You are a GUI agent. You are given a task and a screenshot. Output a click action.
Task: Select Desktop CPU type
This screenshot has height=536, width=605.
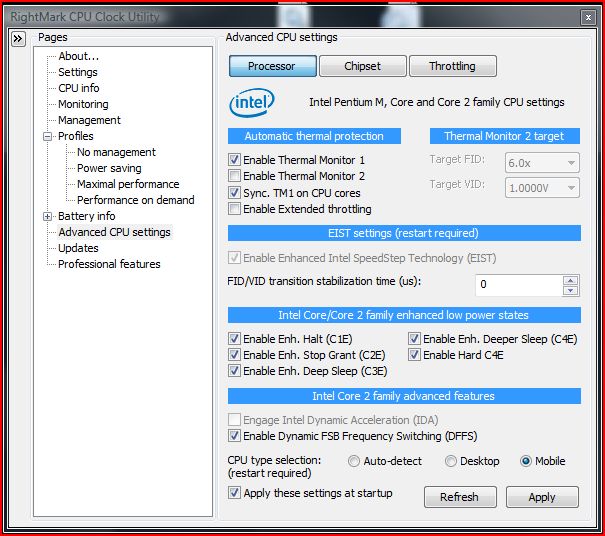pyautogui.click(x=451, y=461)
